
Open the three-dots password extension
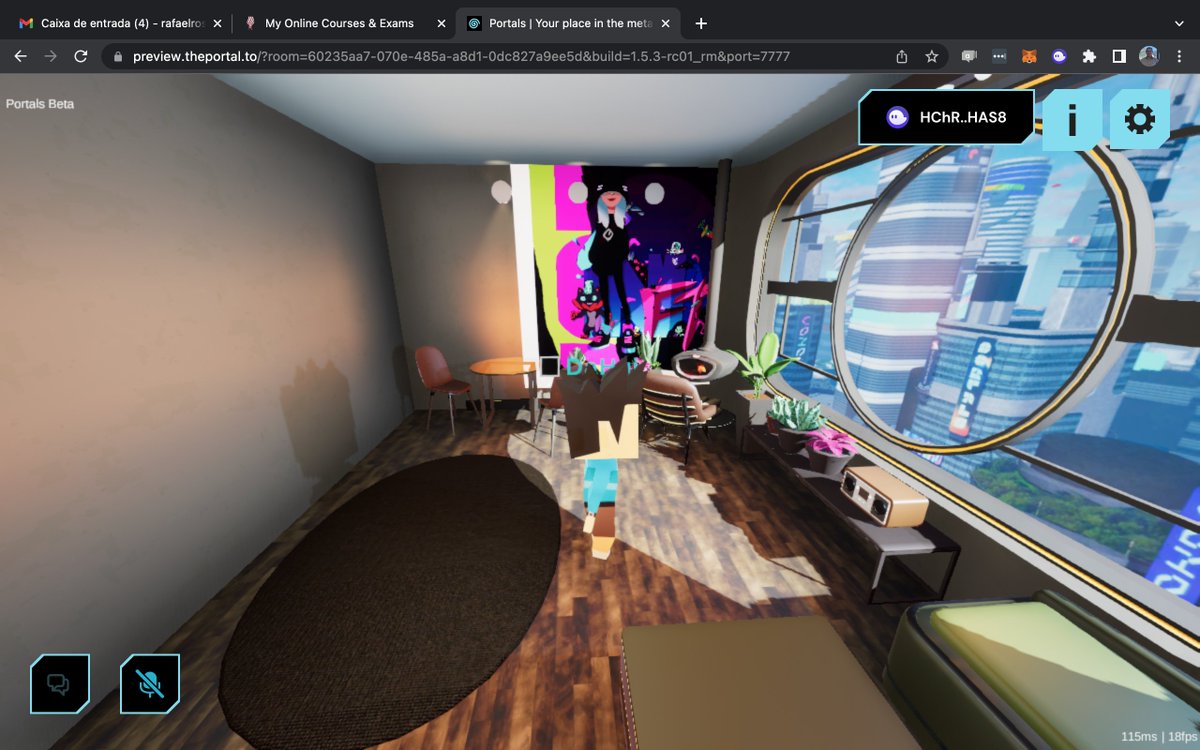(x=999, y=57)
